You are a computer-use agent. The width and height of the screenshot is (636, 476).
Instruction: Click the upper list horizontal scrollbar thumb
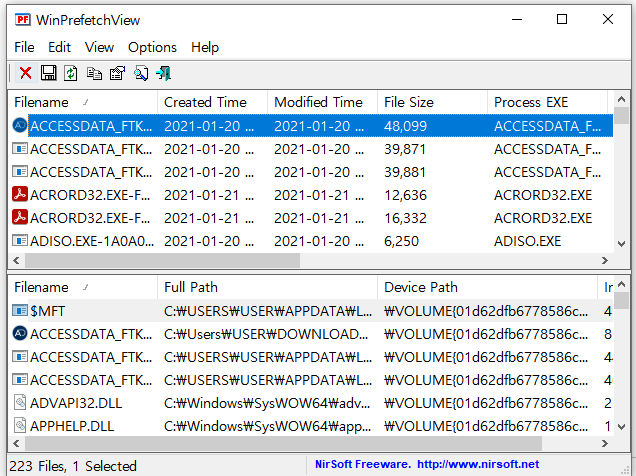162,260
